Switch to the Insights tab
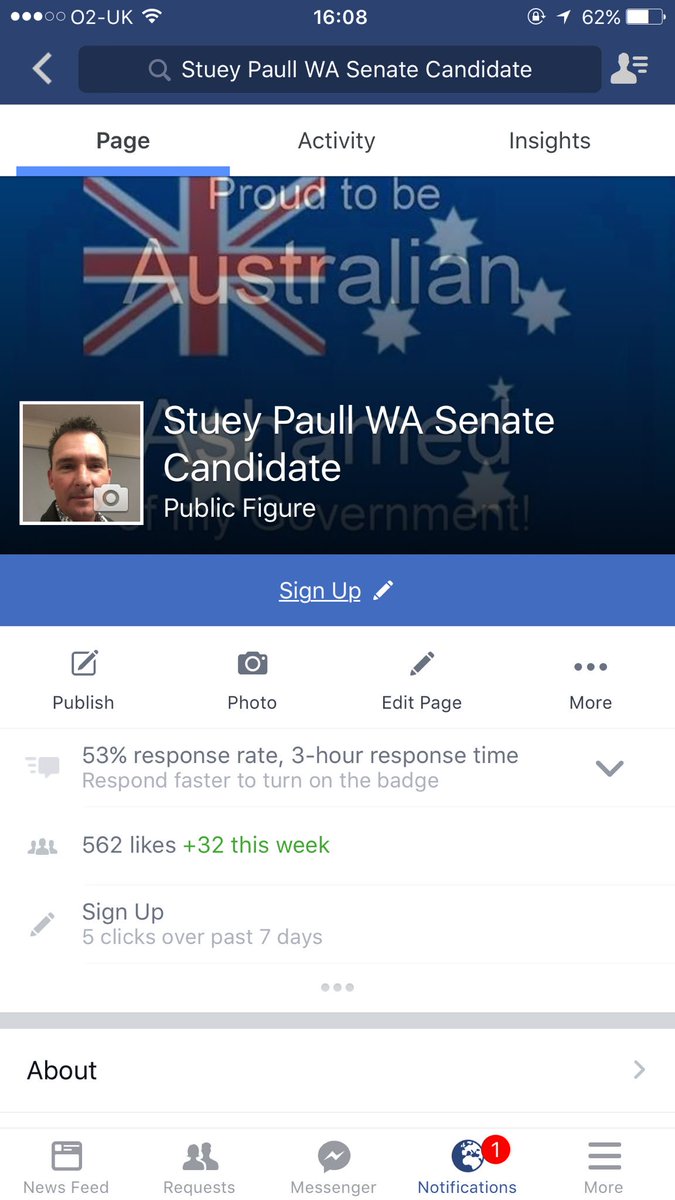This screenshot has width=675, height=1200. point(549,141)
